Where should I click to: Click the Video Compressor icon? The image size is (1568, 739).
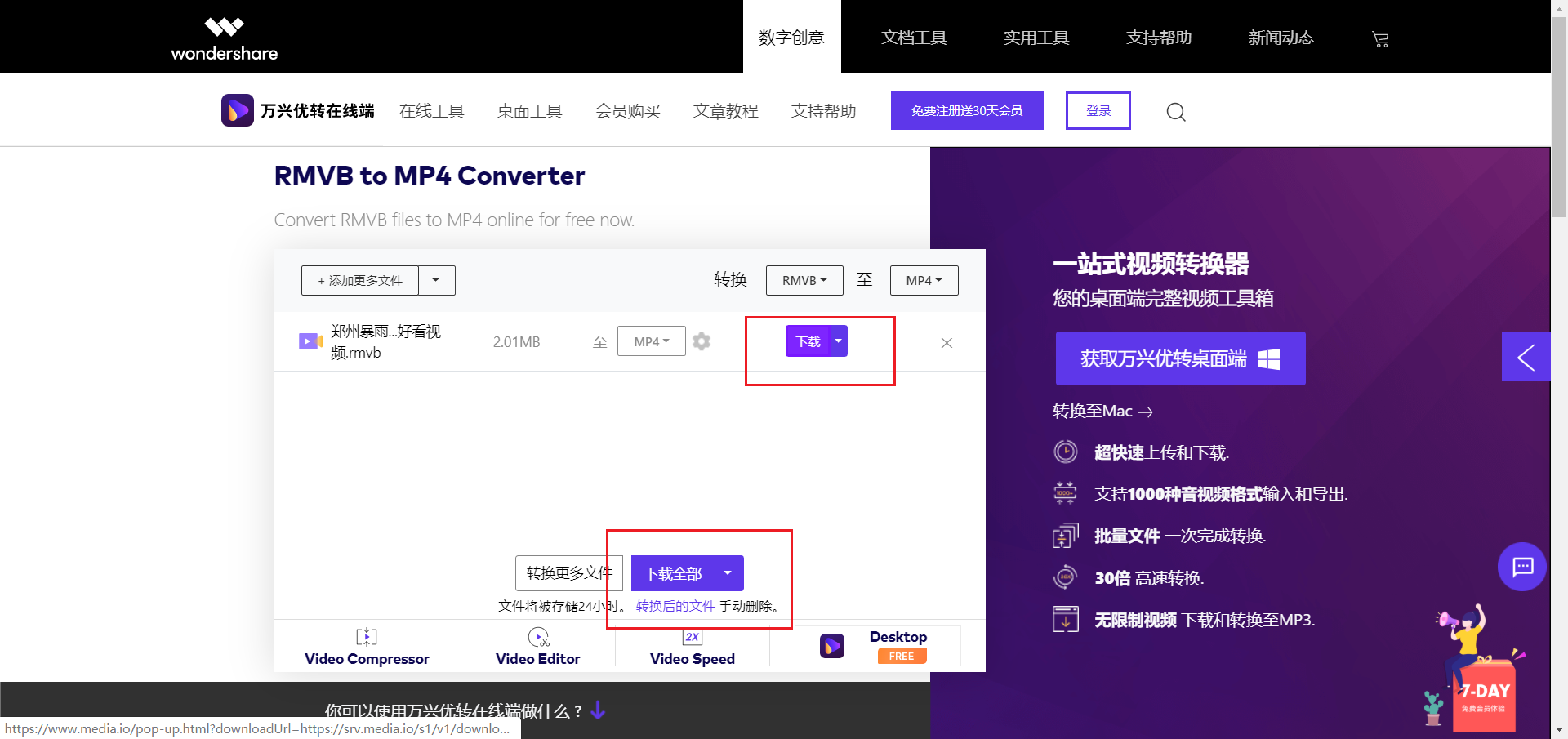367,637
